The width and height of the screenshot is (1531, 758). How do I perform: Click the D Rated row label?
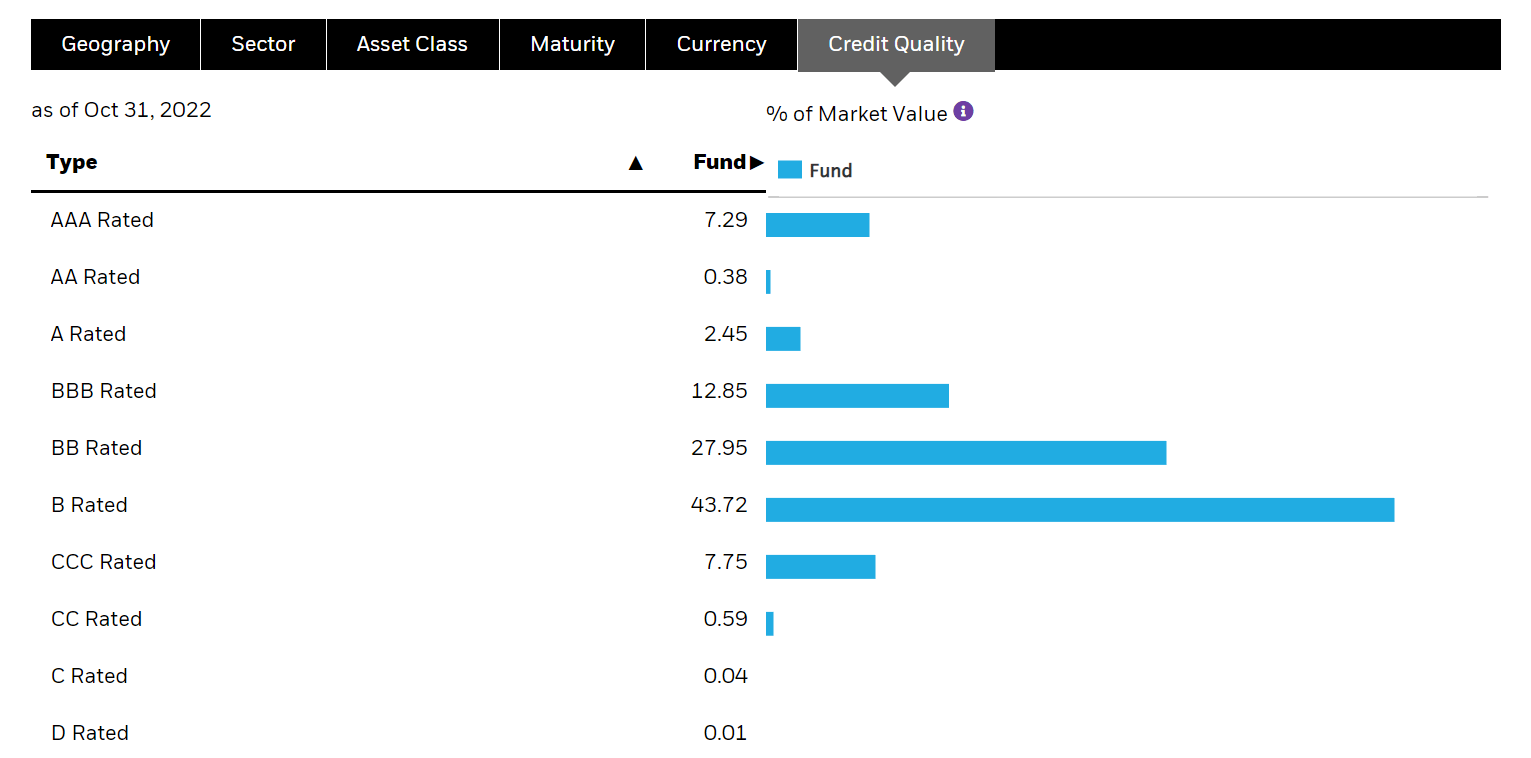coord(90,733)
